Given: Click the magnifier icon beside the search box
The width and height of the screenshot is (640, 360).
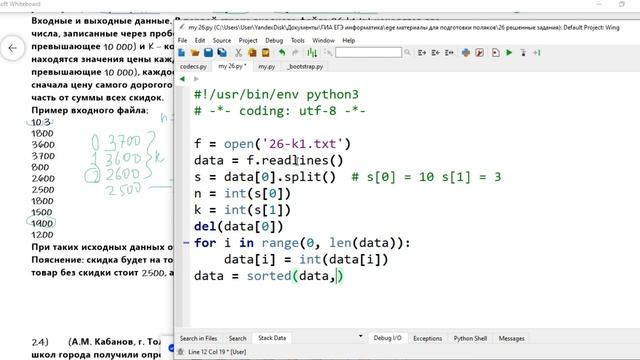Looking at the screenshot, I should coord(407,52).
